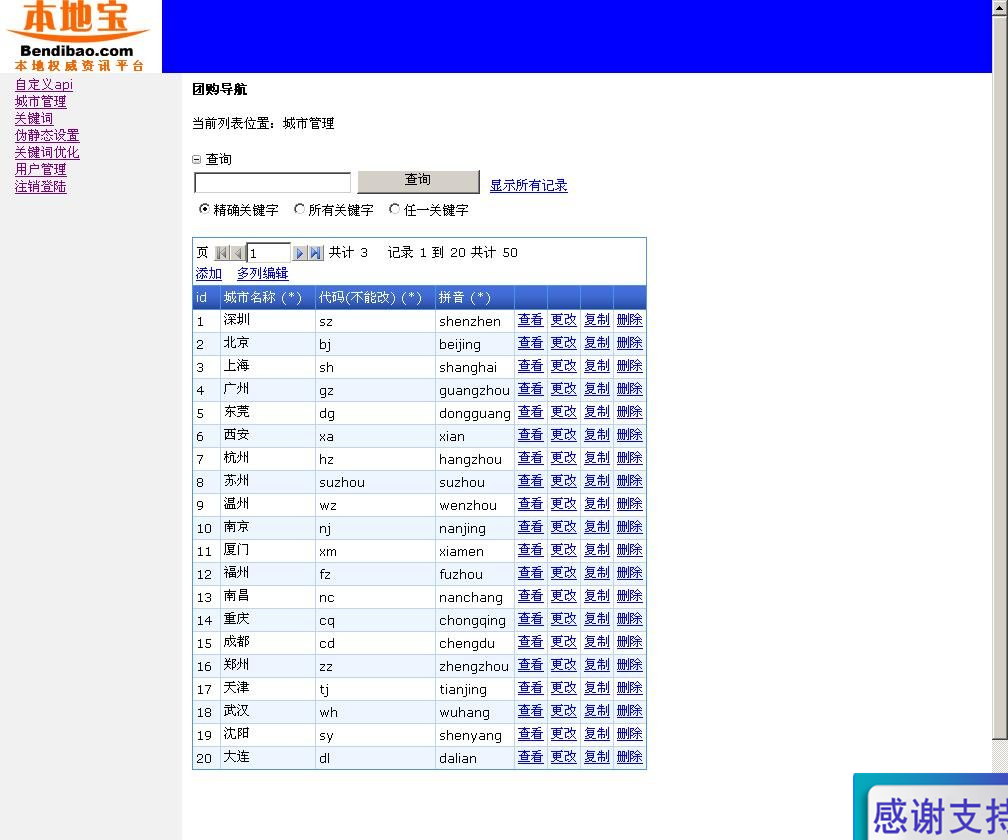The image size is (1008, 840).
Task: Delete the 广州 row with 删除
Action: coord(629,389)
